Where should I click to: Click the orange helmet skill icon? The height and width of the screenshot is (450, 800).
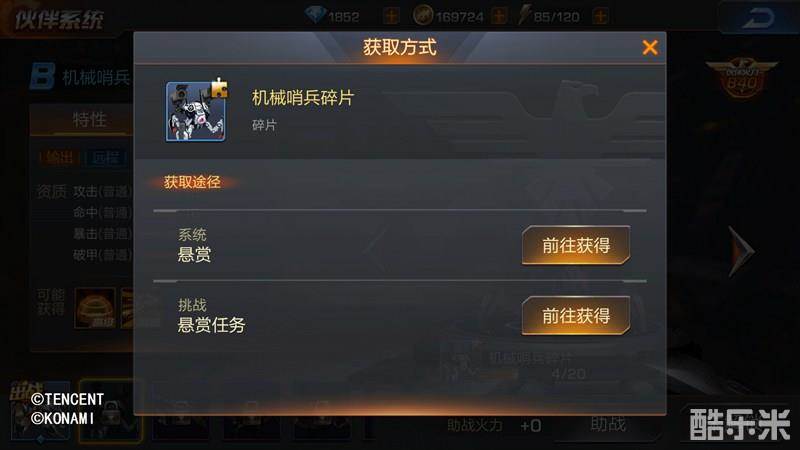95,308
